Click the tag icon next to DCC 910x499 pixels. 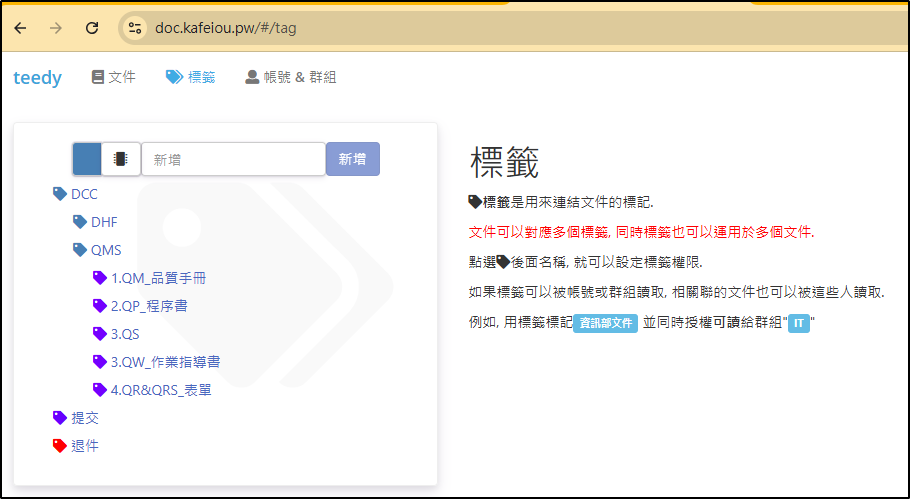pos(60,194)
